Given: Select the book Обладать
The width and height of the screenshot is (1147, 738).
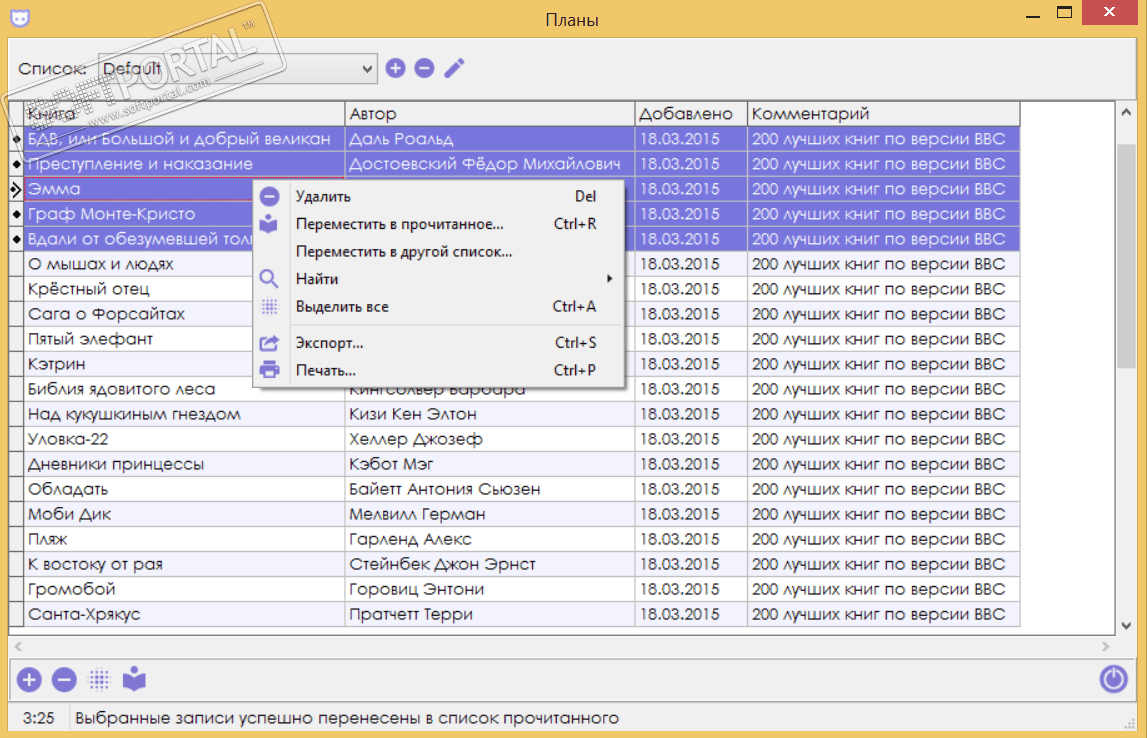Looking at the screenshot, I should [x=184, y=489].
